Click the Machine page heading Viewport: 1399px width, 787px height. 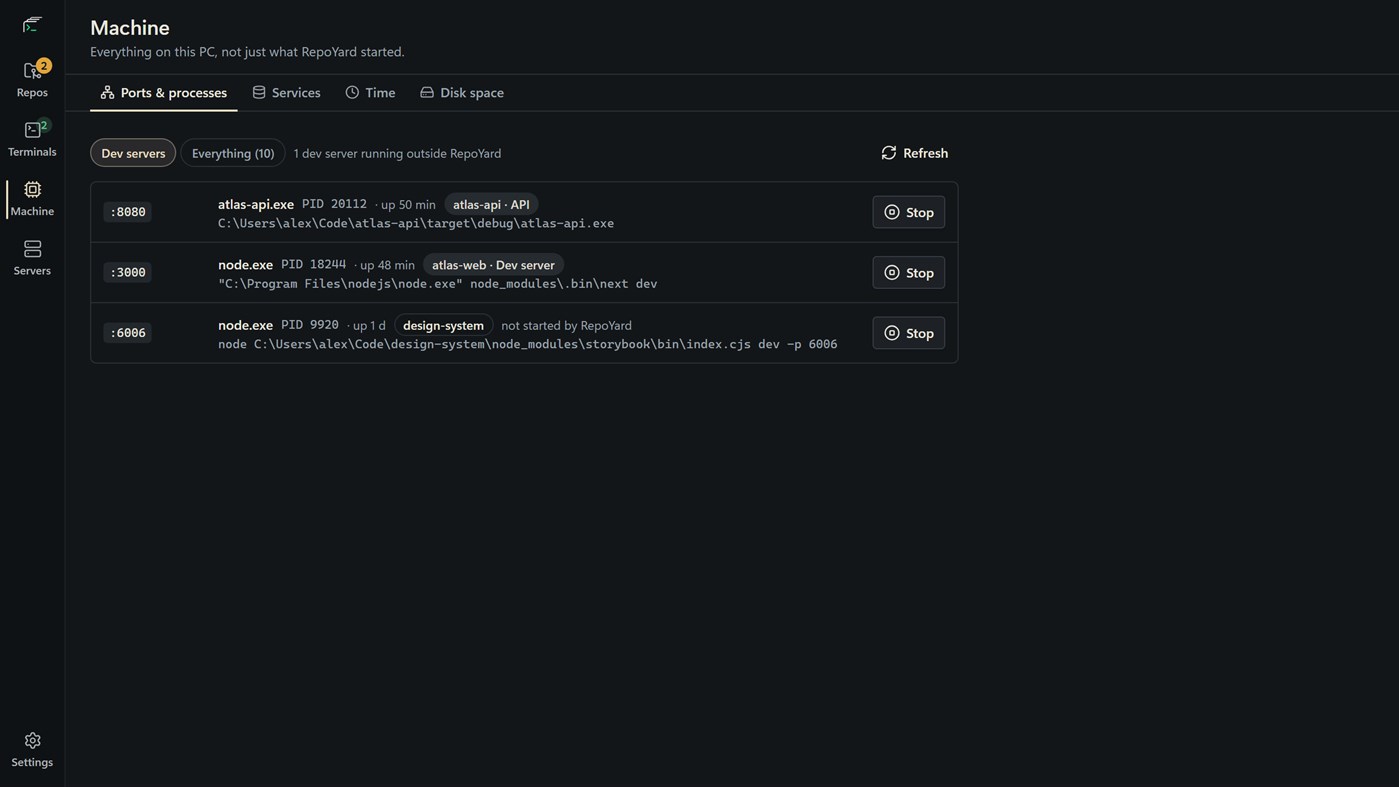[x=130, y=28]
